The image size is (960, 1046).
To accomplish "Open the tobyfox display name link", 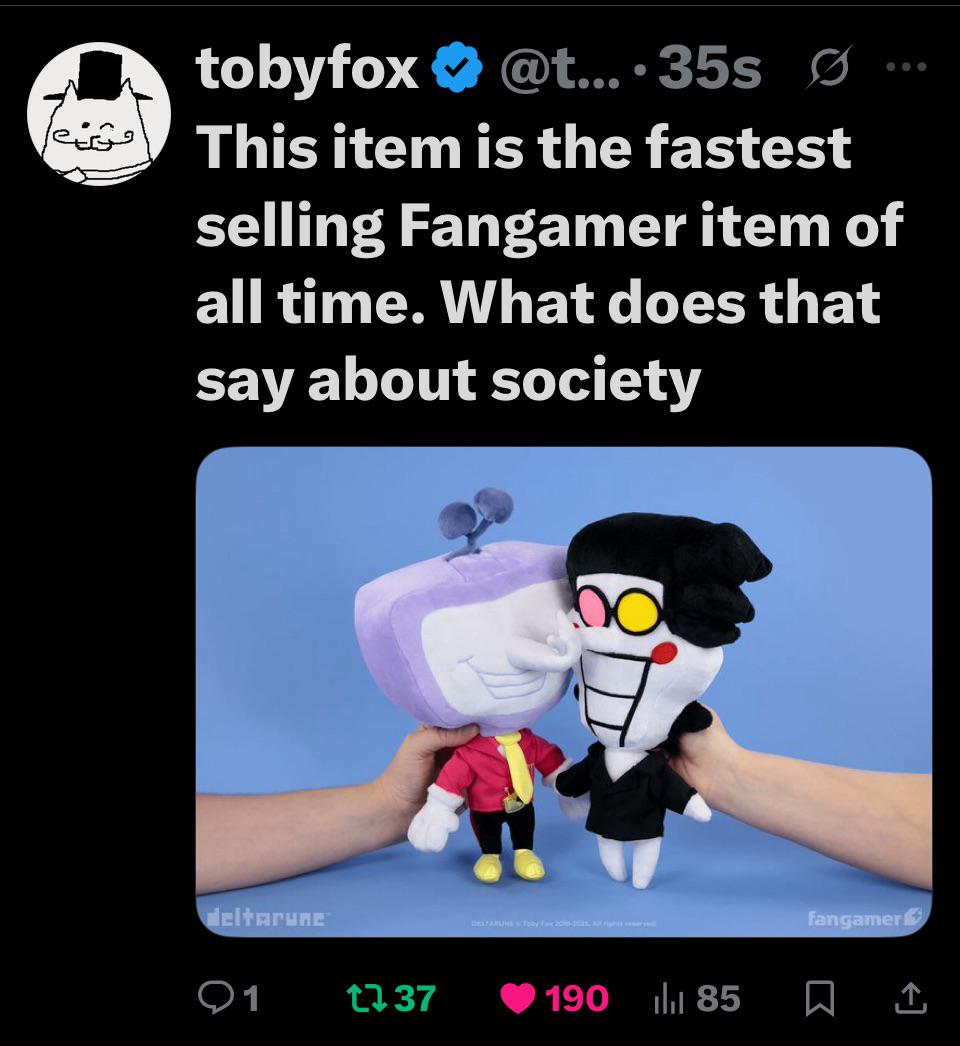I will [307, 69].
